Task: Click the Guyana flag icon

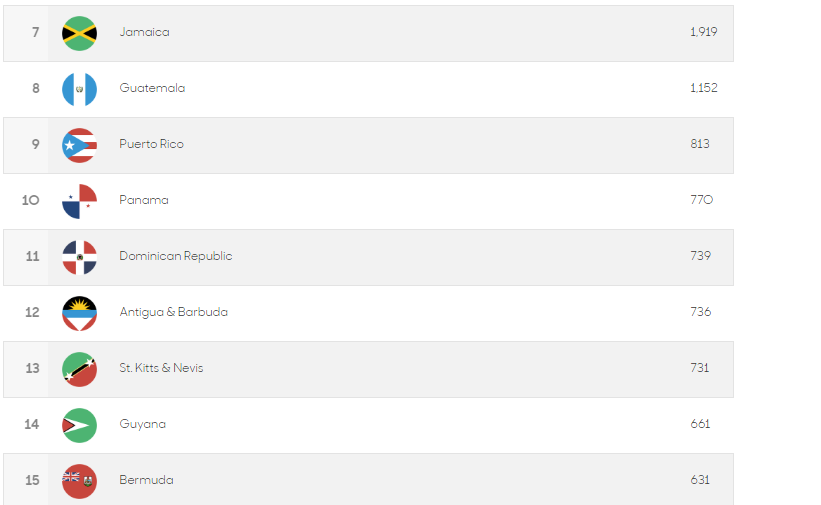Action: click(80, 425)
